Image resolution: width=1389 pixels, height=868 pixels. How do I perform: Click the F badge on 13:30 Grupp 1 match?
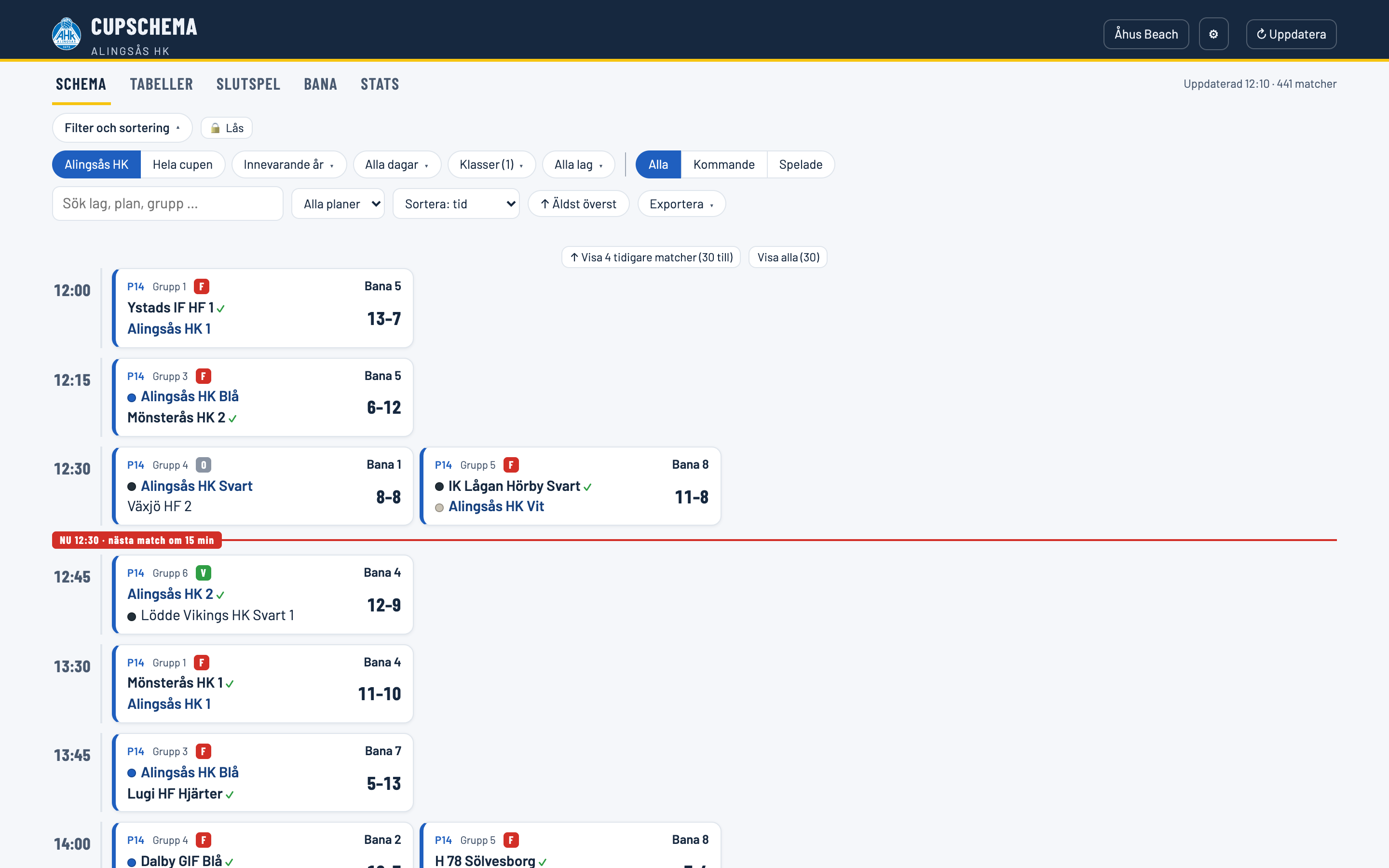pyautogui.click(x=202, y=663)
